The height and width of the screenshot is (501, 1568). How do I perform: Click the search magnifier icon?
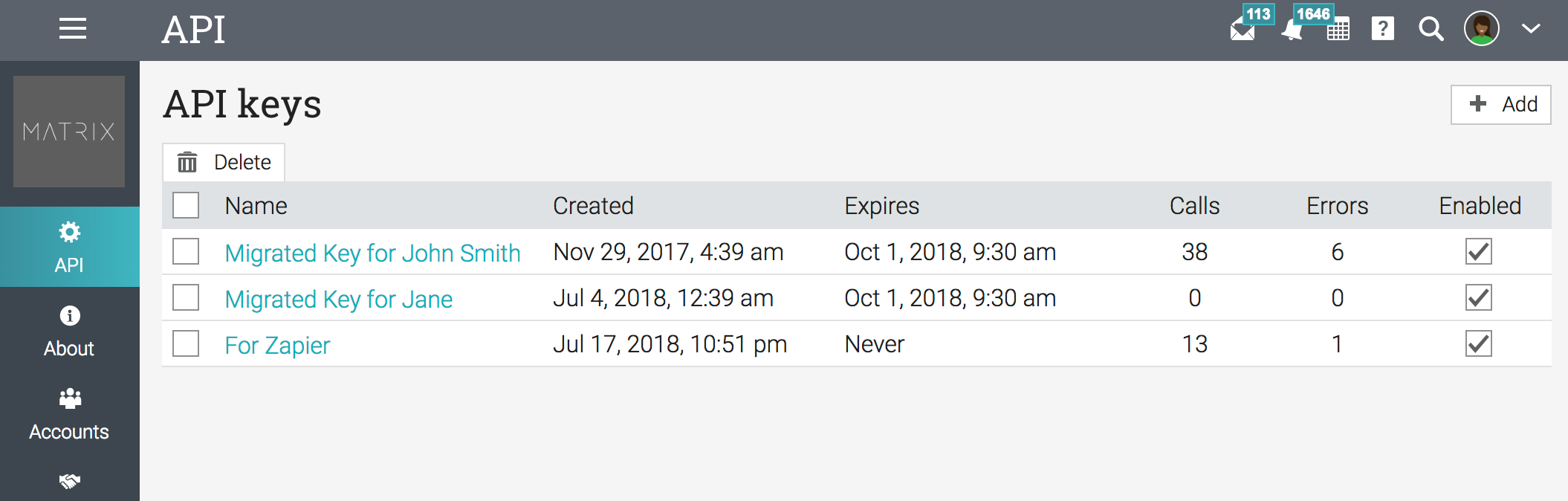pos(1431,29)
